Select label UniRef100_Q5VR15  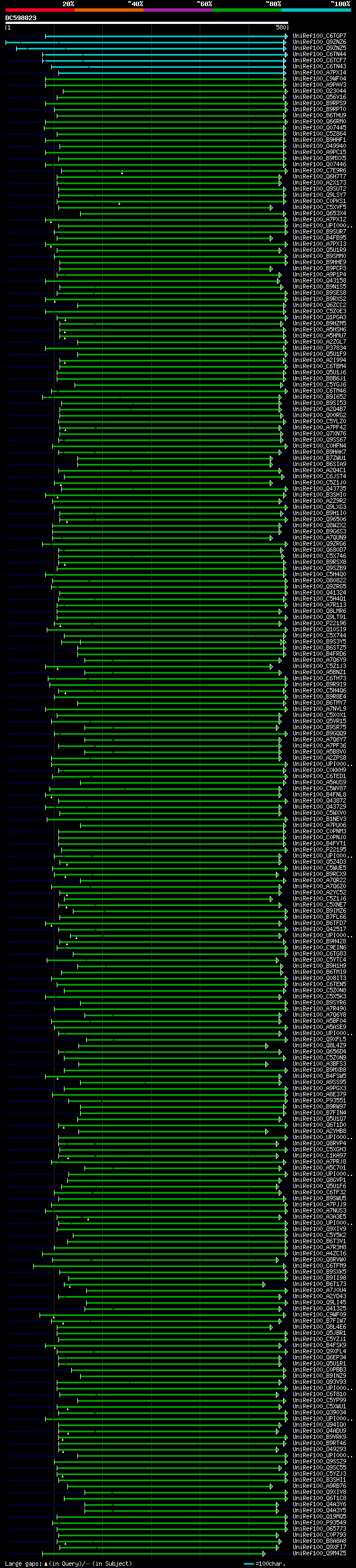click(x=319, y=721)
